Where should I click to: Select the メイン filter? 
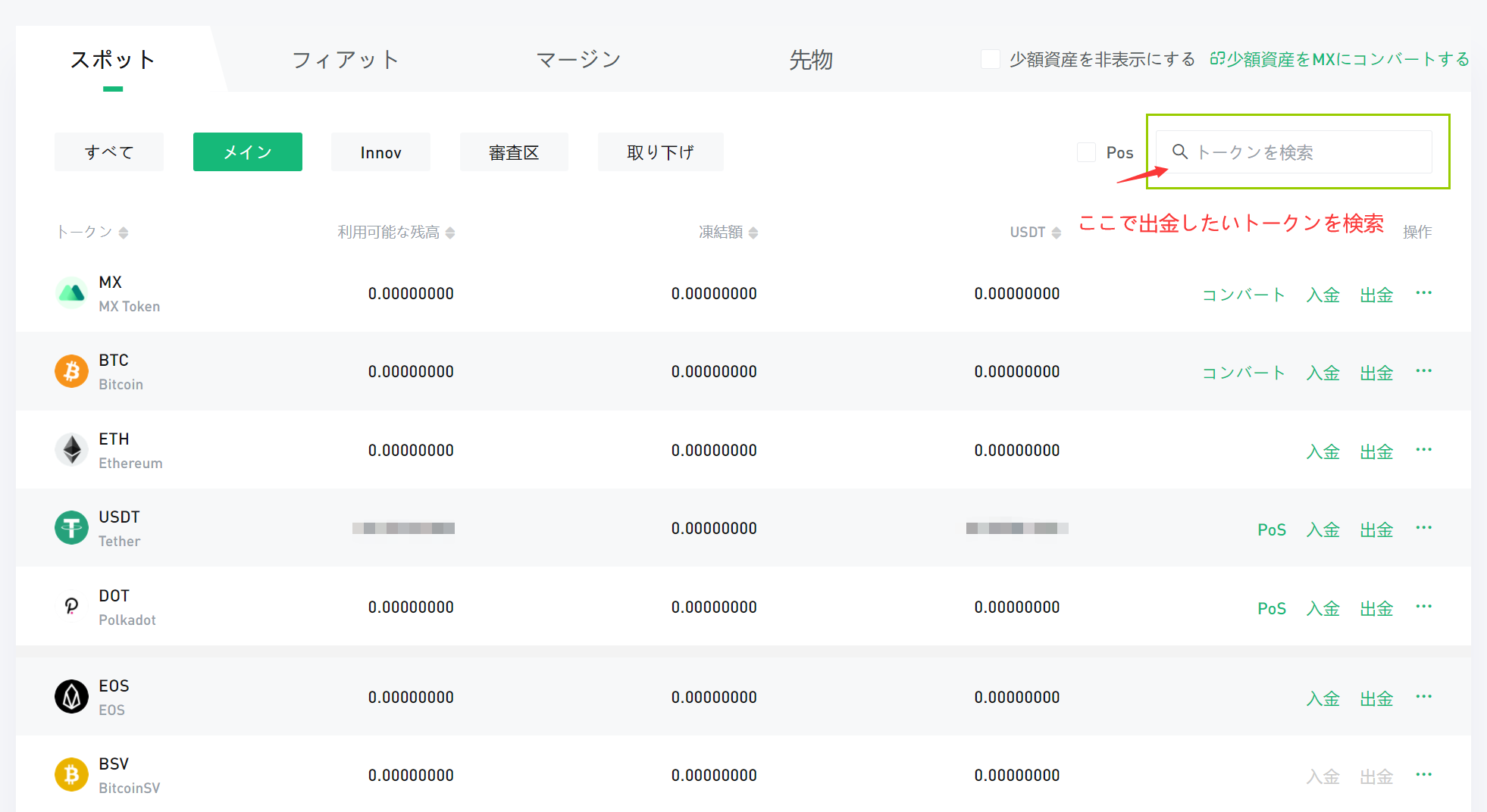tap(248, 151)
